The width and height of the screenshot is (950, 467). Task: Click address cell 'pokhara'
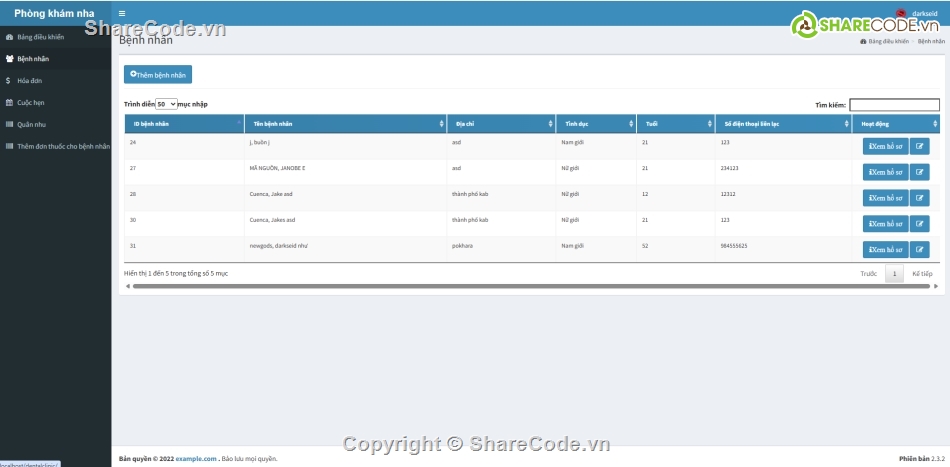pyautogui.click(x=462, y=246)
